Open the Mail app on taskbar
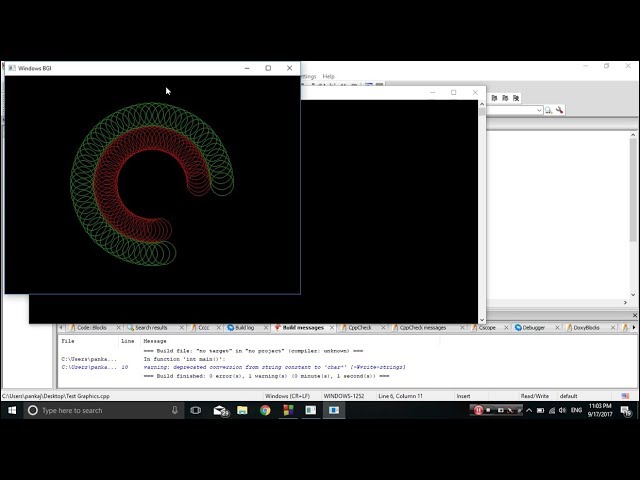This screenshot has height=480, width=640. (221, 410)
